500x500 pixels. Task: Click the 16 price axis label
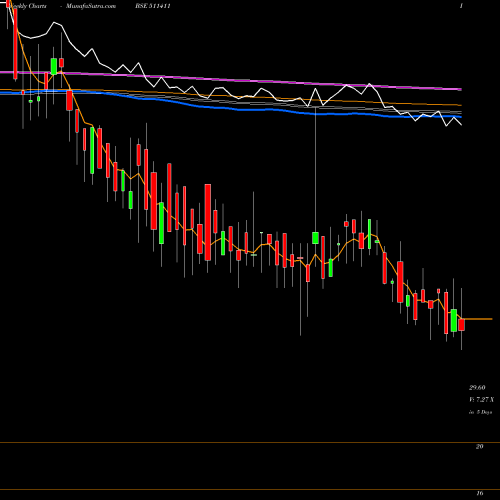(x=480, y=493)
